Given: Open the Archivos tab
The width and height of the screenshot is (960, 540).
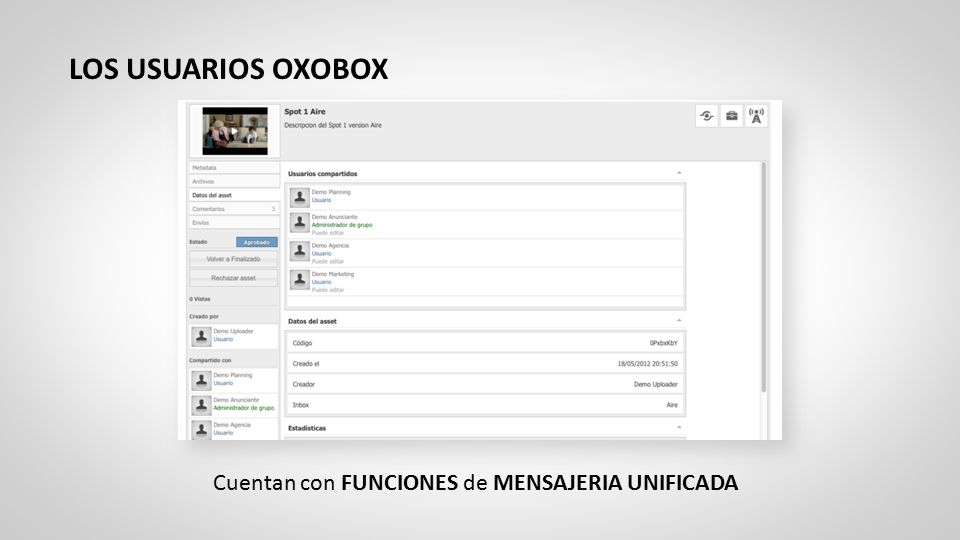Looking at the screenshot, I should (234, 181).
